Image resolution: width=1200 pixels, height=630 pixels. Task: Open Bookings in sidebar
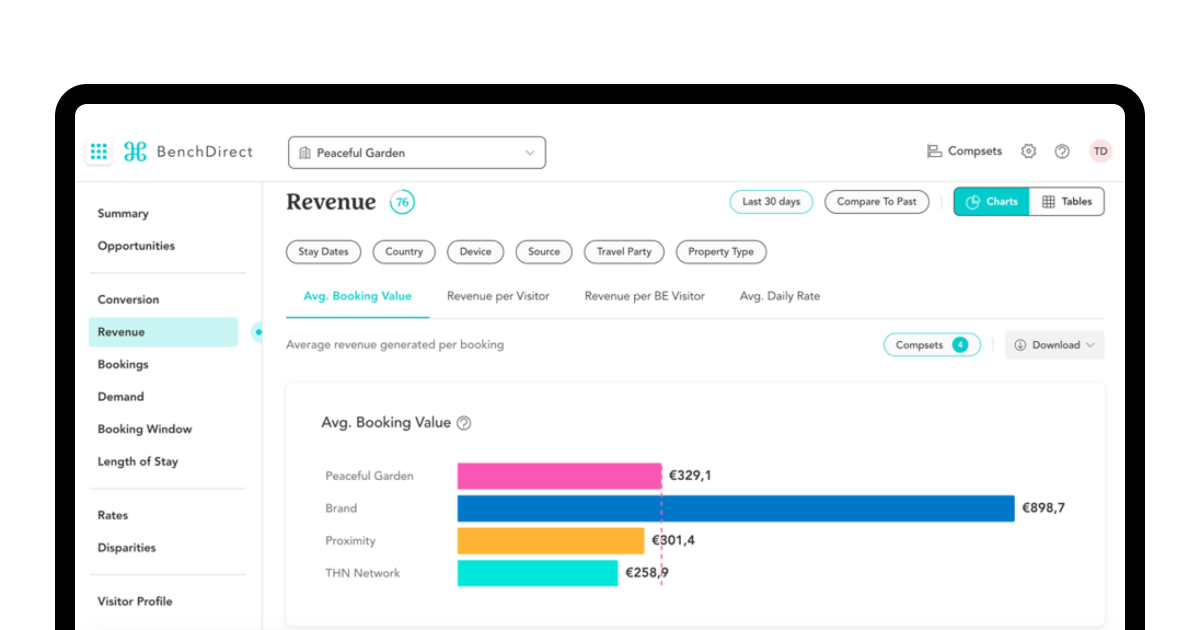123,365
